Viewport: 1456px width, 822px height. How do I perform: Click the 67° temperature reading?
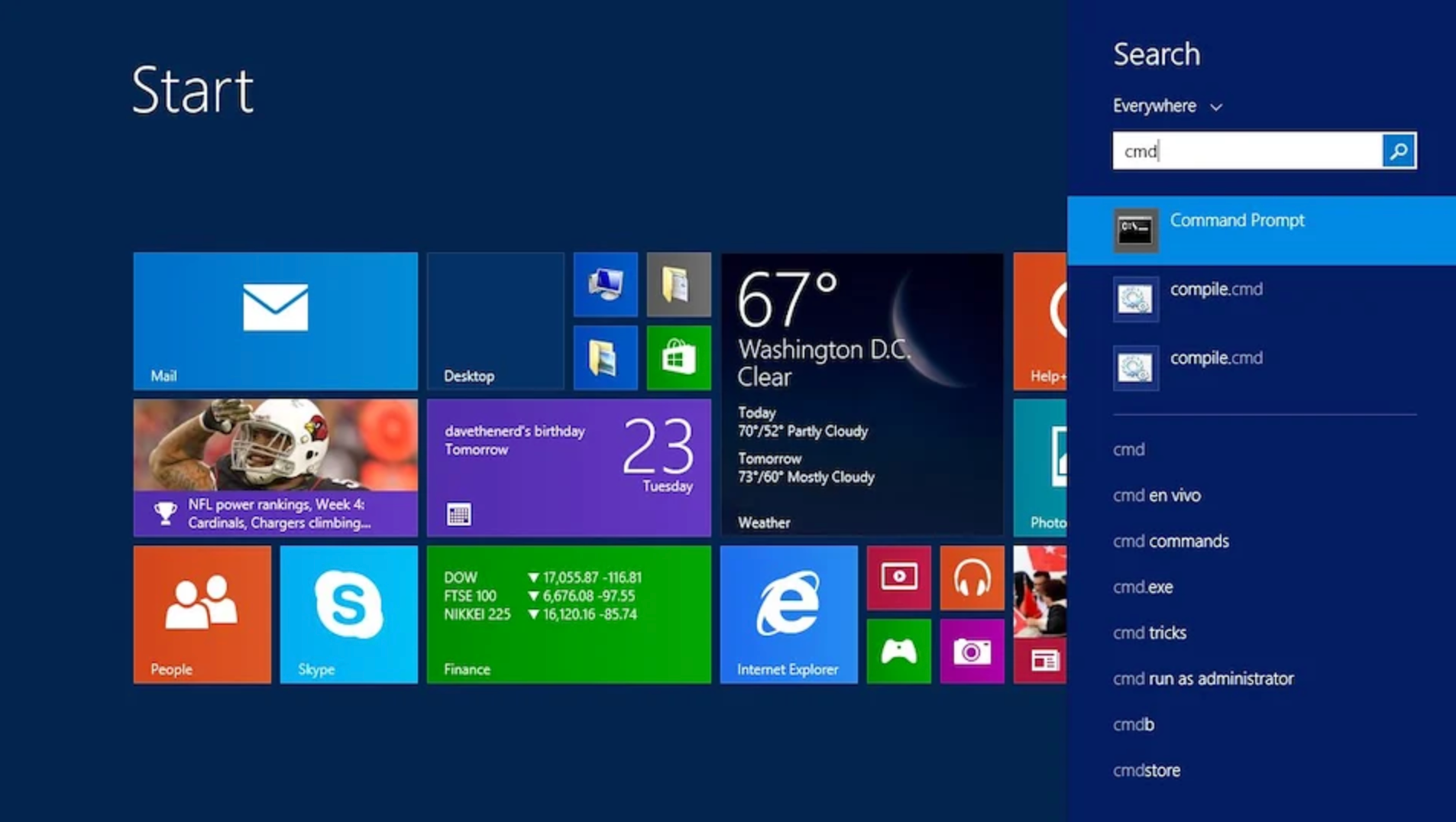tap(788, 299)
